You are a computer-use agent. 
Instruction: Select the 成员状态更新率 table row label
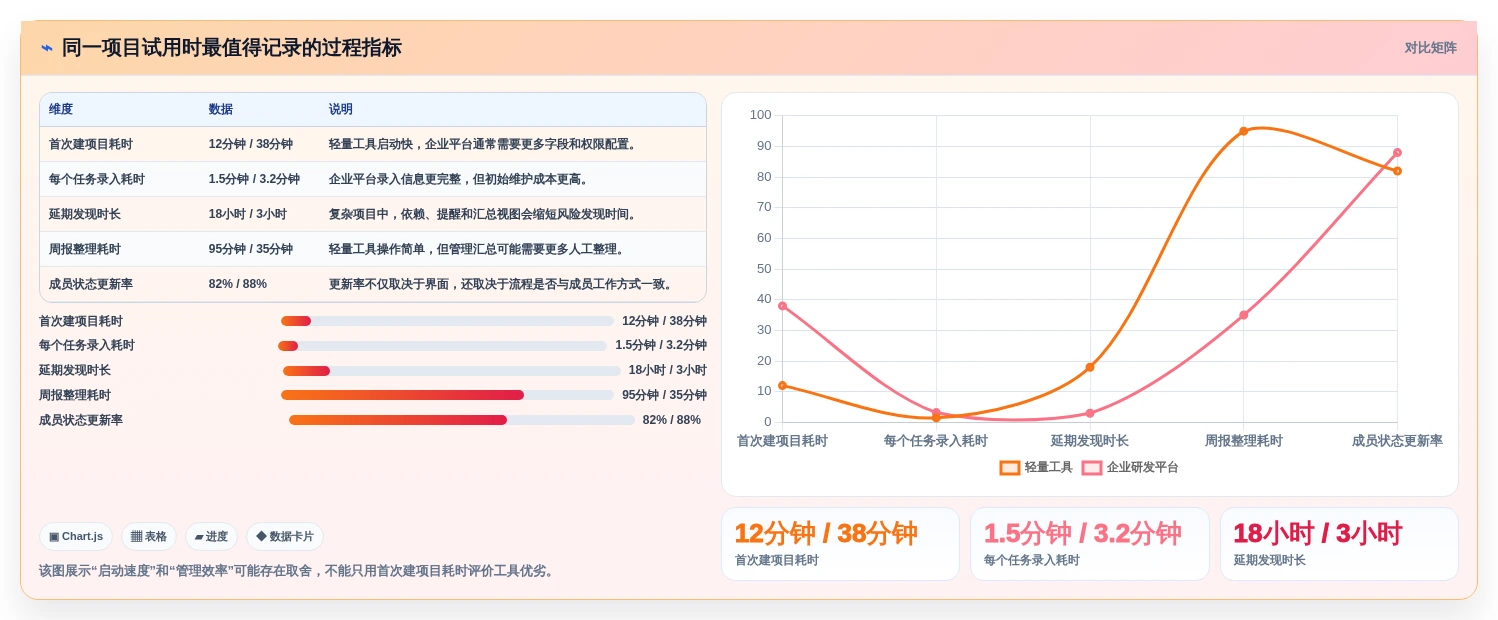91,284
